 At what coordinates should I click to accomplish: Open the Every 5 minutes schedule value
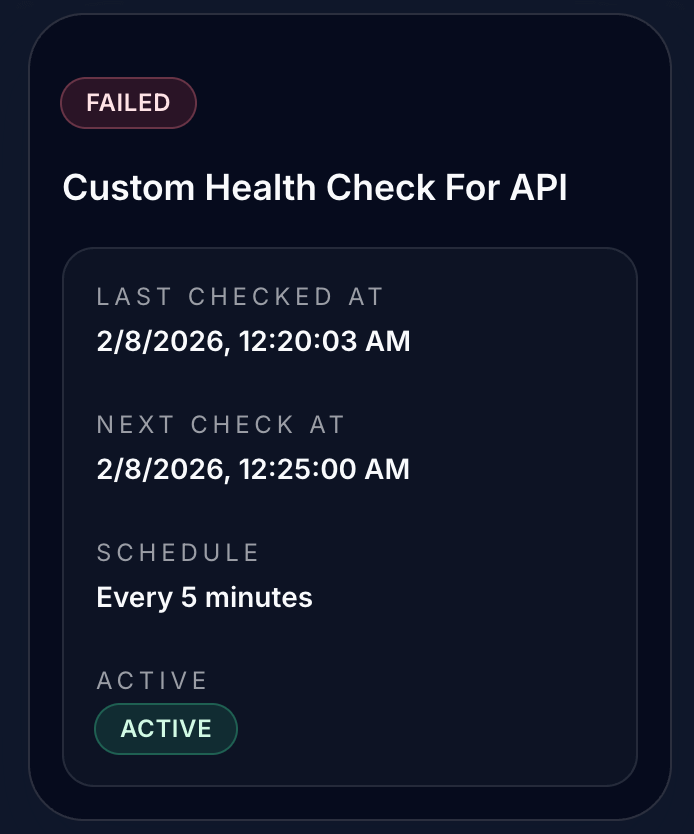[204, 597]
